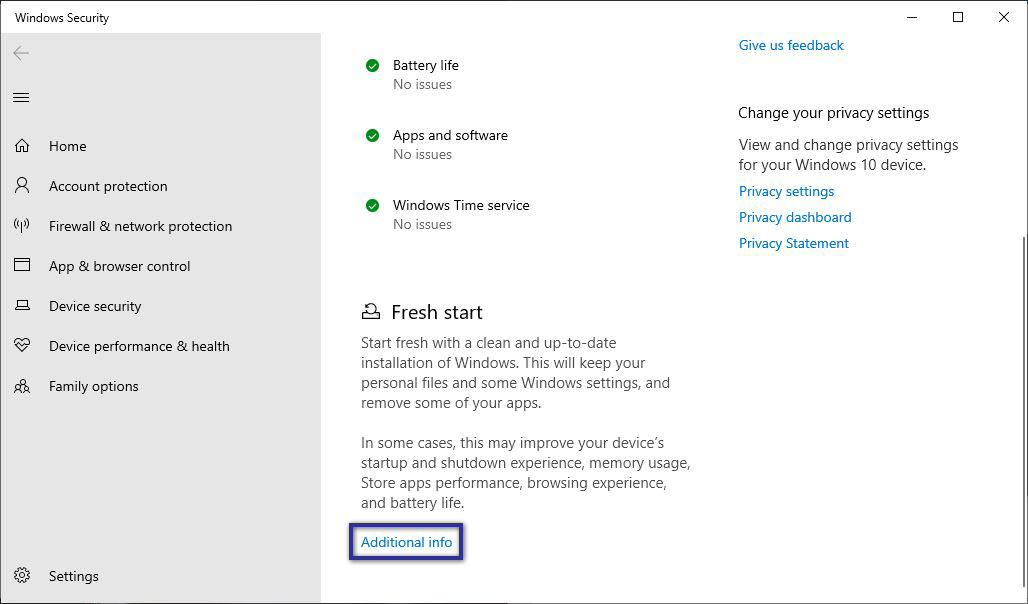
Task: Open the Give us feedback link
Action: click(791, 45)
